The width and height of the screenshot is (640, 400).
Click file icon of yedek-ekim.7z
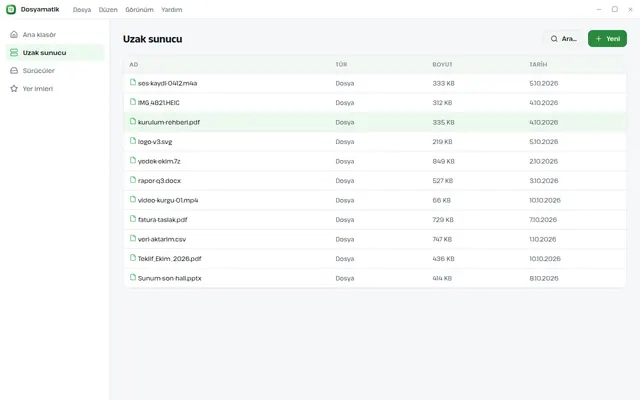coord(133,160)
